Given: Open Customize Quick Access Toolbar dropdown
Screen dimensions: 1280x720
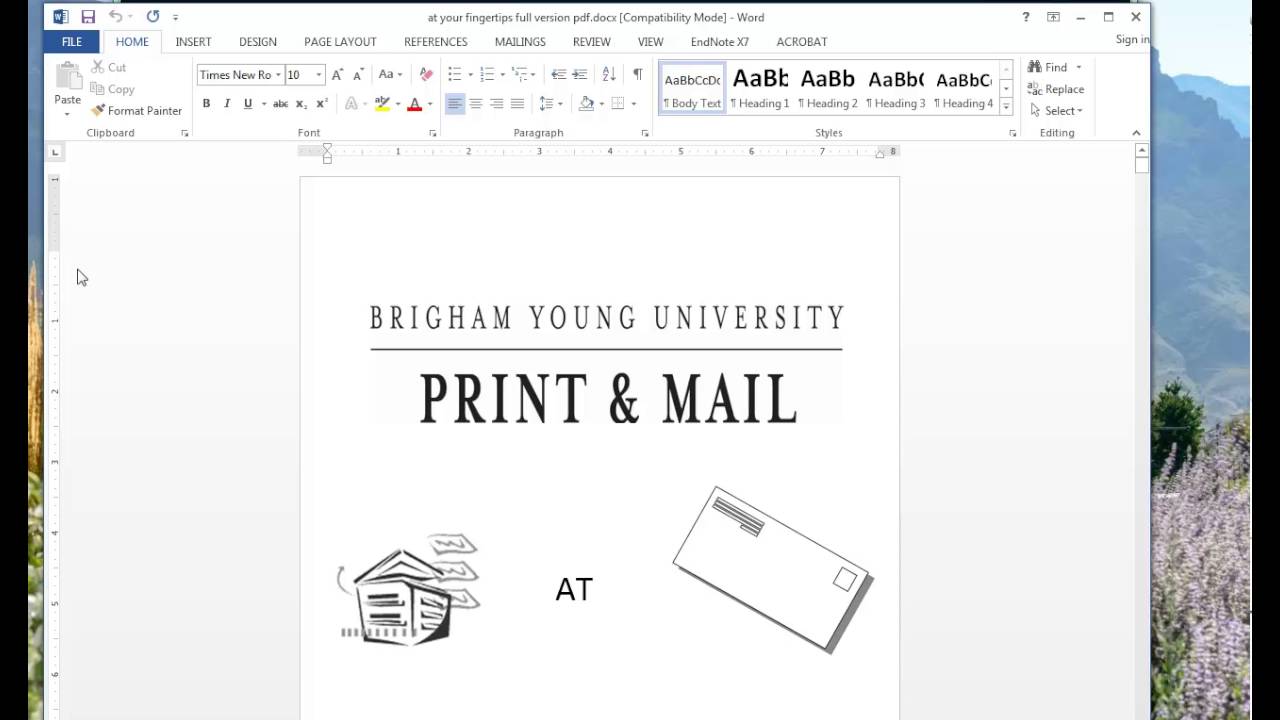Looking at the screenshot, I should pos(176,18).
